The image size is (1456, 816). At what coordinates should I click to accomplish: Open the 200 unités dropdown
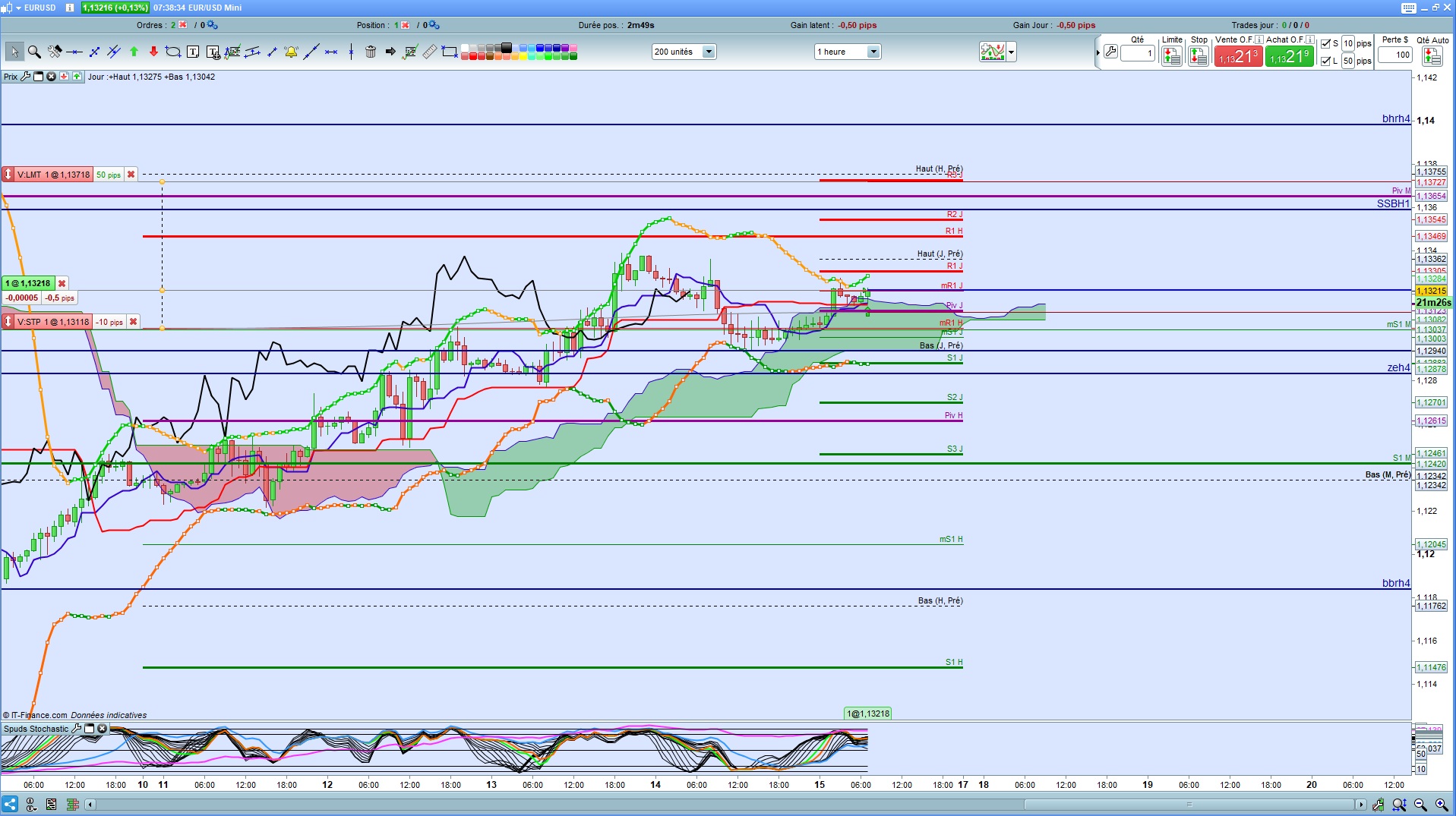[684, 52]
